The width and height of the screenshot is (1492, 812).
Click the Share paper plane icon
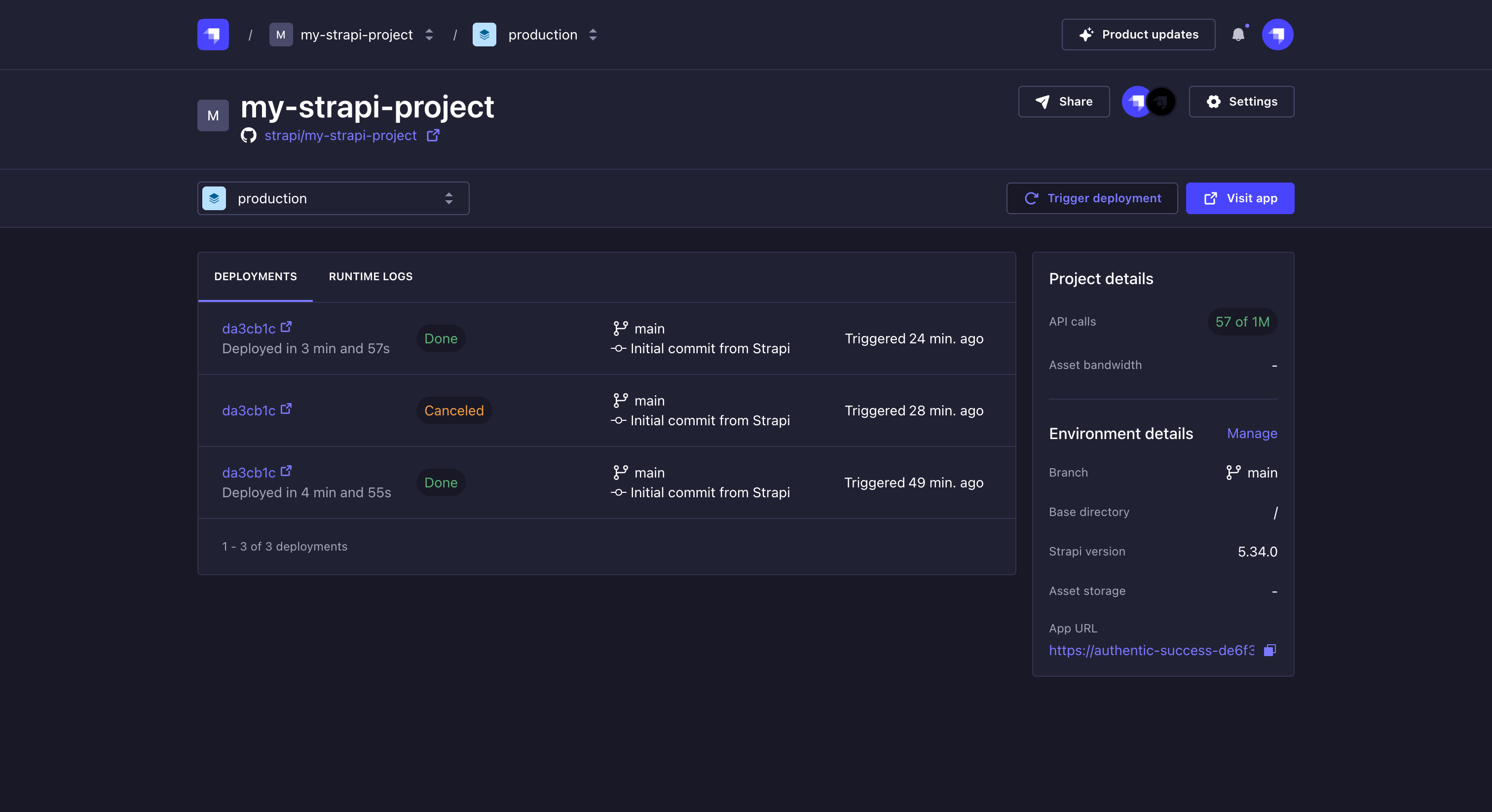[1042, 101]
